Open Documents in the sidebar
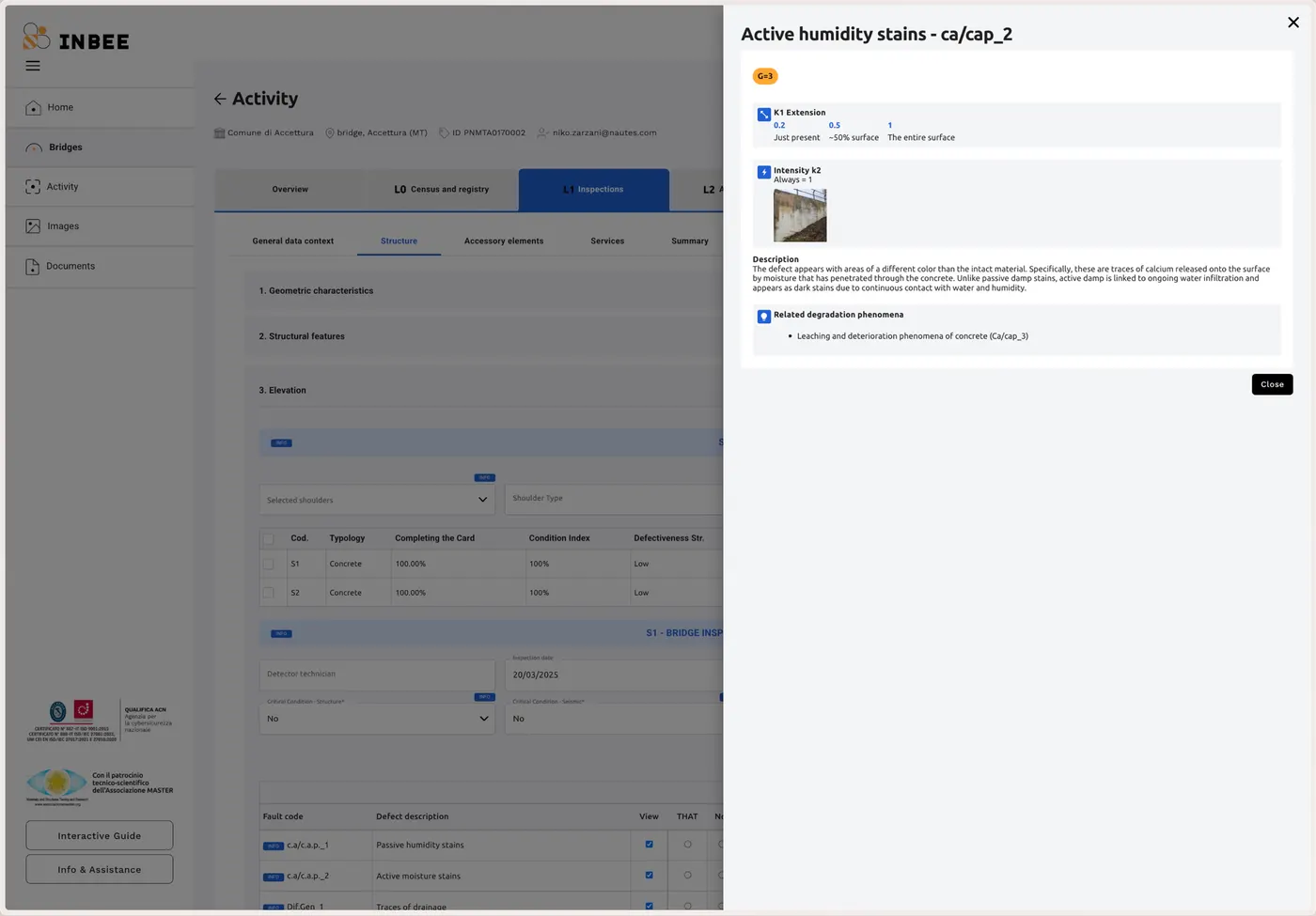This screenshot has width=1316, height=916. tap(101, 266)
